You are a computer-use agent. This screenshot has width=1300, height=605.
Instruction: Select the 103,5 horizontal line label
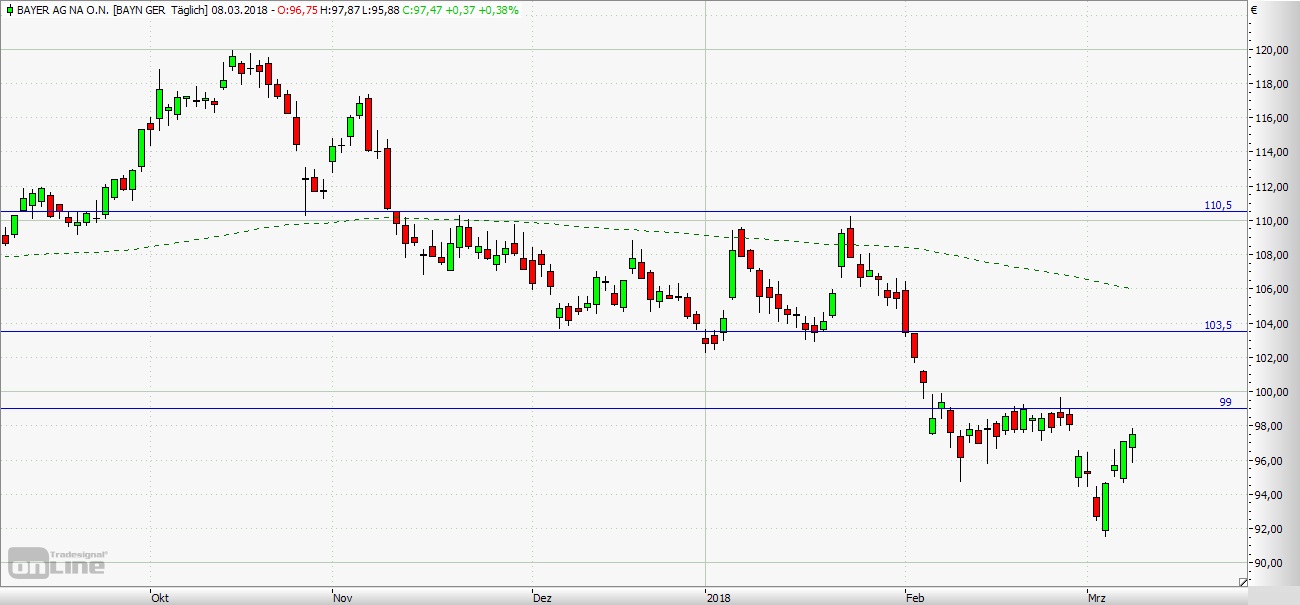[x=1217, y=325]
